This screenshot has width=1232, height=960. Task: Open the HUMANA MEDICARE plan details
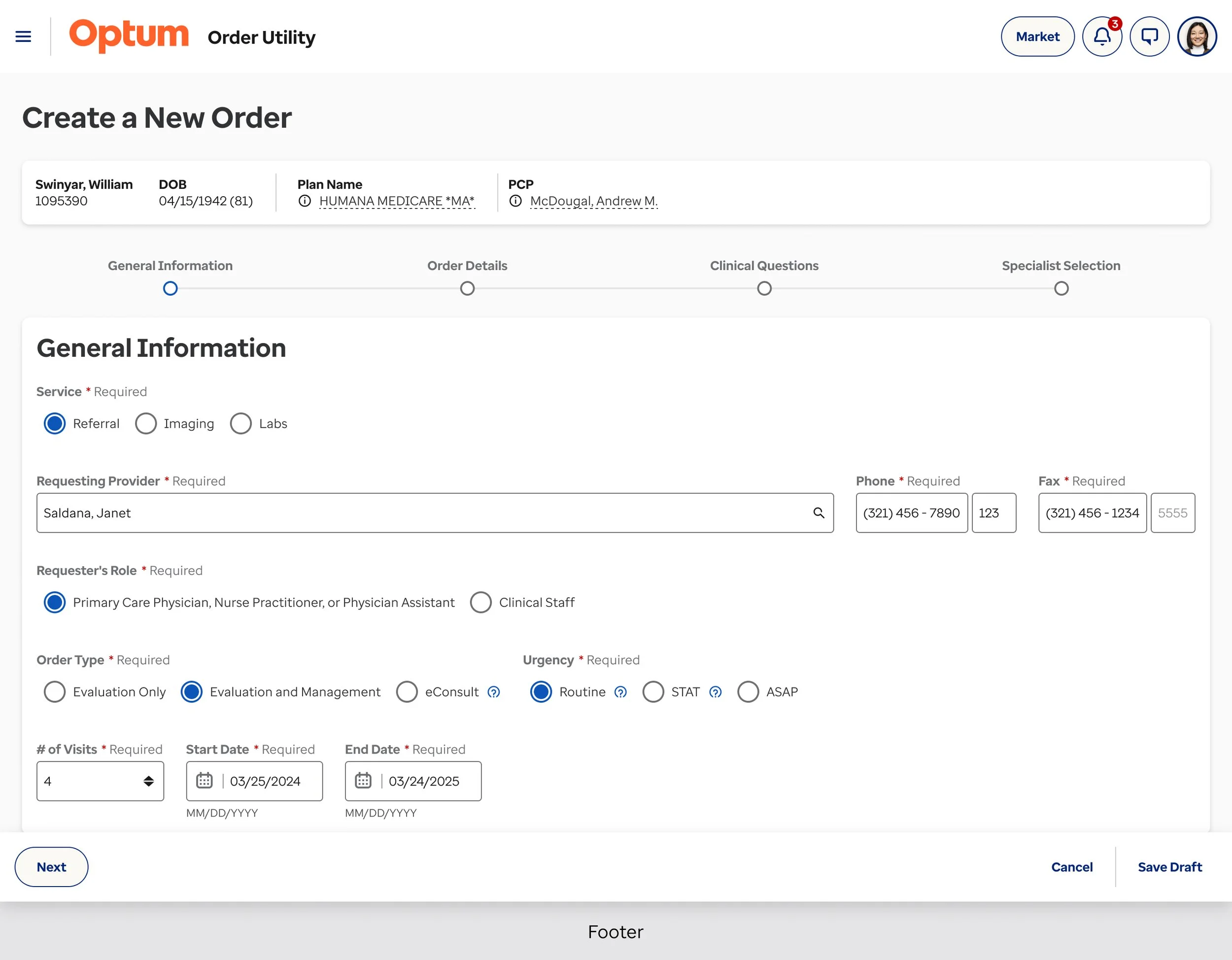pyautogui.click(x=397, y=201)
